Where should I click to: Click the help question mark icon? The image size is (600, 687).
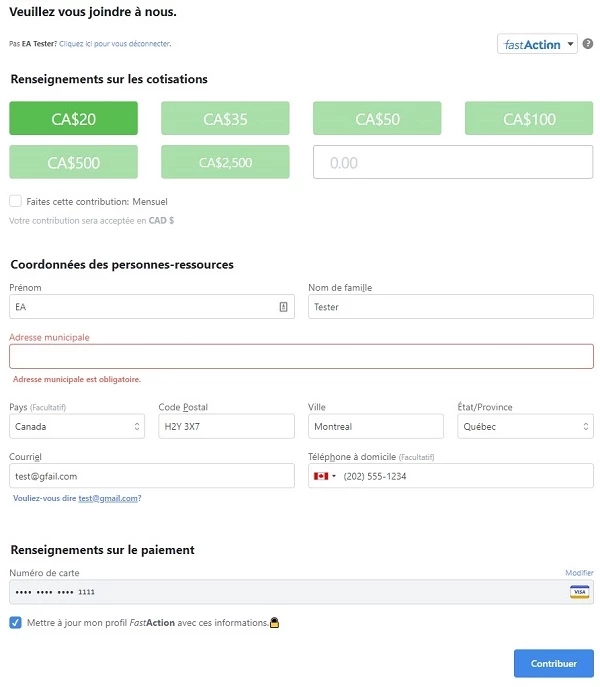[588, 44]
